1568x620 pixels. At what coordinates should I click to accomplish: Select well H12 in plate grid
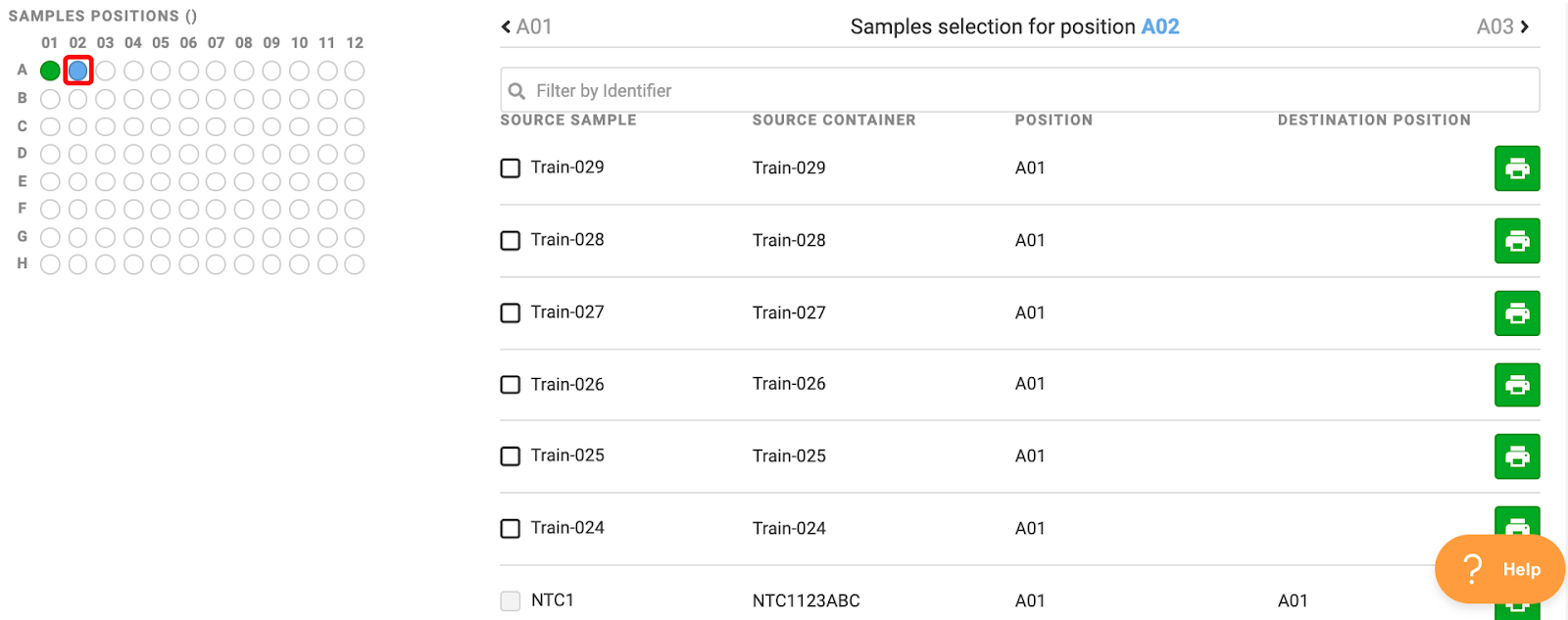coord(355,264)
